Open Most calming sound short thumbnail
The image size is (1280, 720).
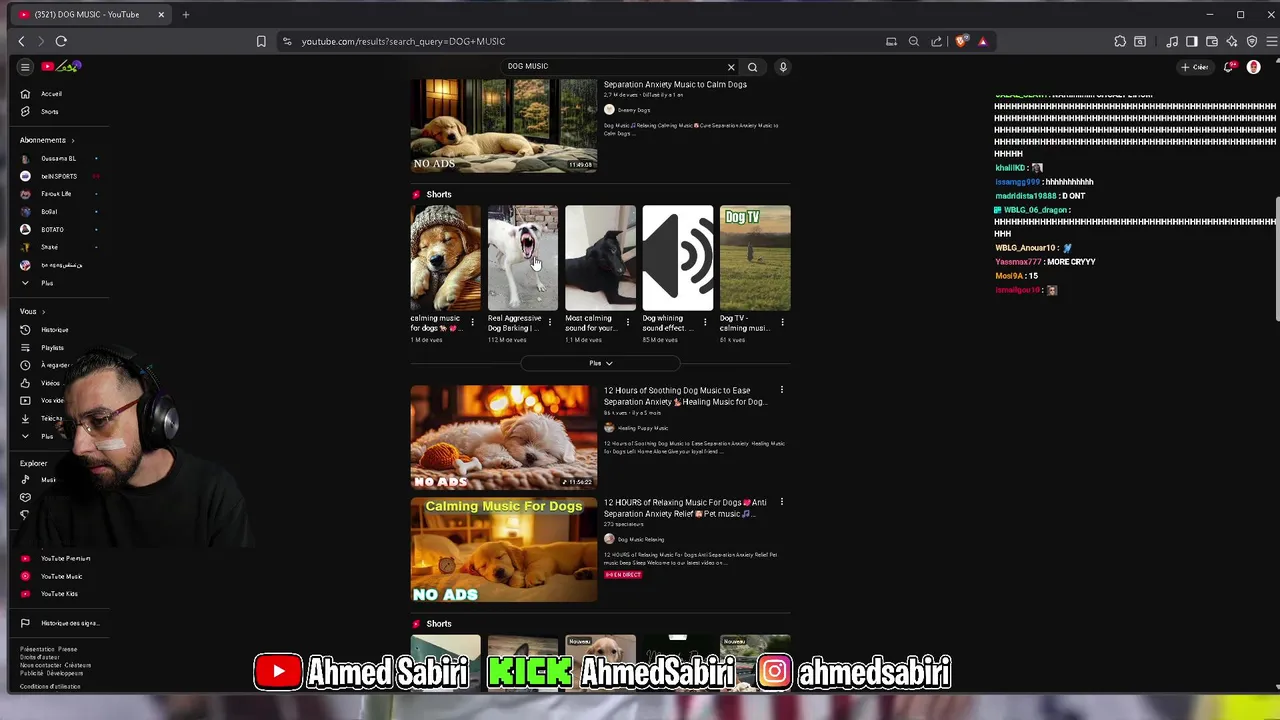pyautogui.click(x=600, y=258)
